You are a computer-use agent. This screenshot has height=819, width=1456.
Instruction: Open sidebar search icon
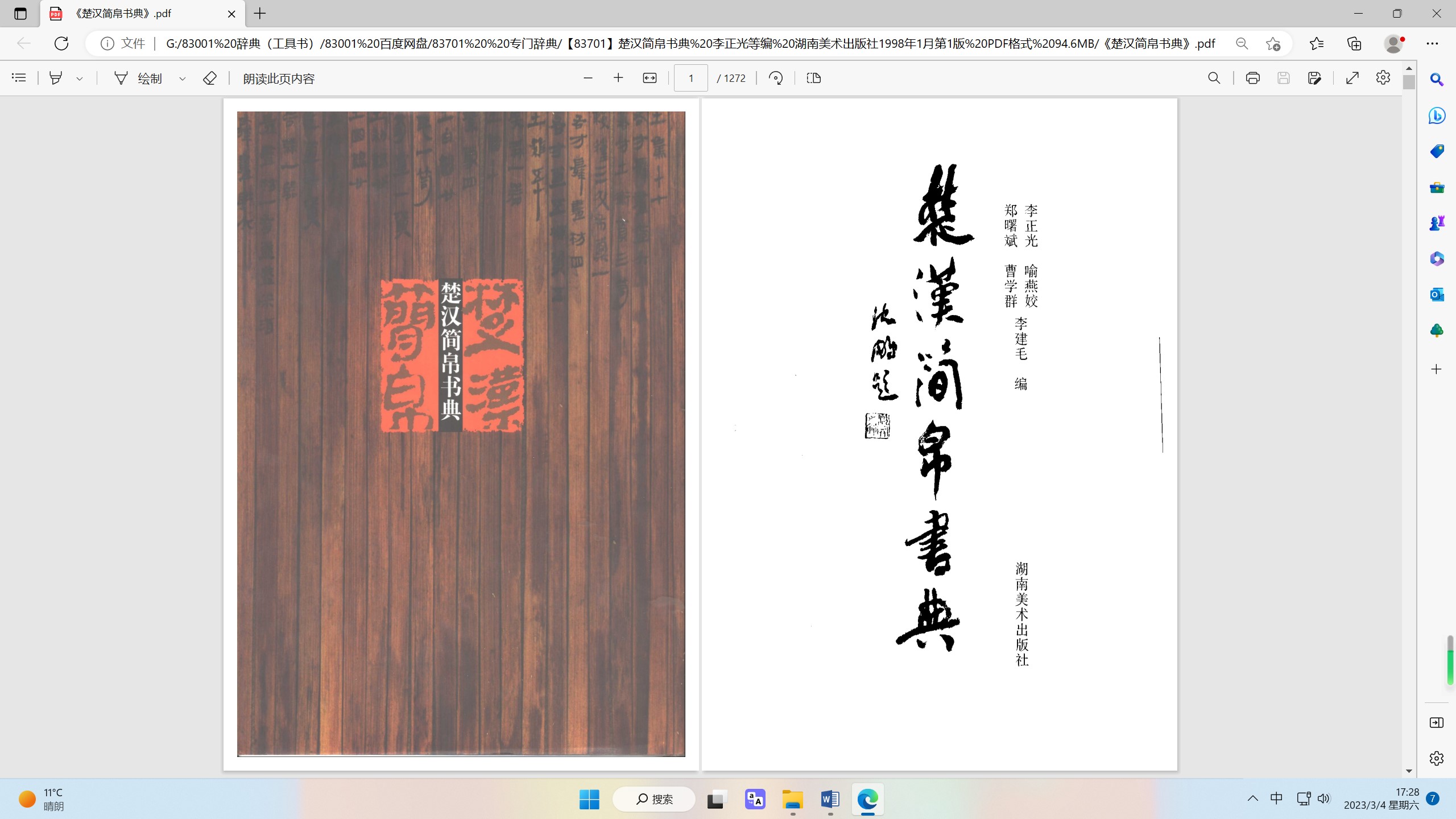[1437, 80]
